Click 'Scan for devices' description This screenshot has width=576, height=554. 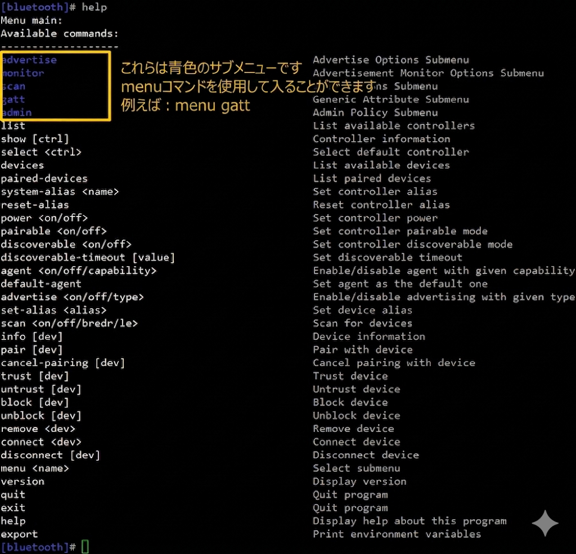point(363,324)
